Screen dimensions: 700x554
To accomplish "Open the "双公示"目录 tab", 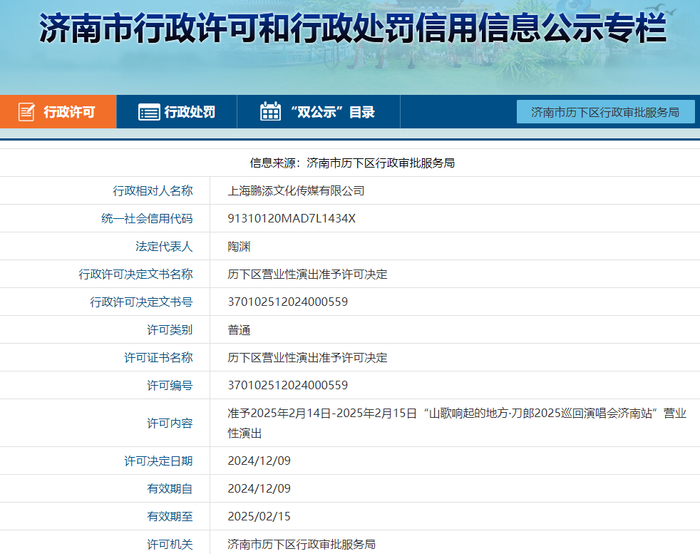I will coord(331,112).
